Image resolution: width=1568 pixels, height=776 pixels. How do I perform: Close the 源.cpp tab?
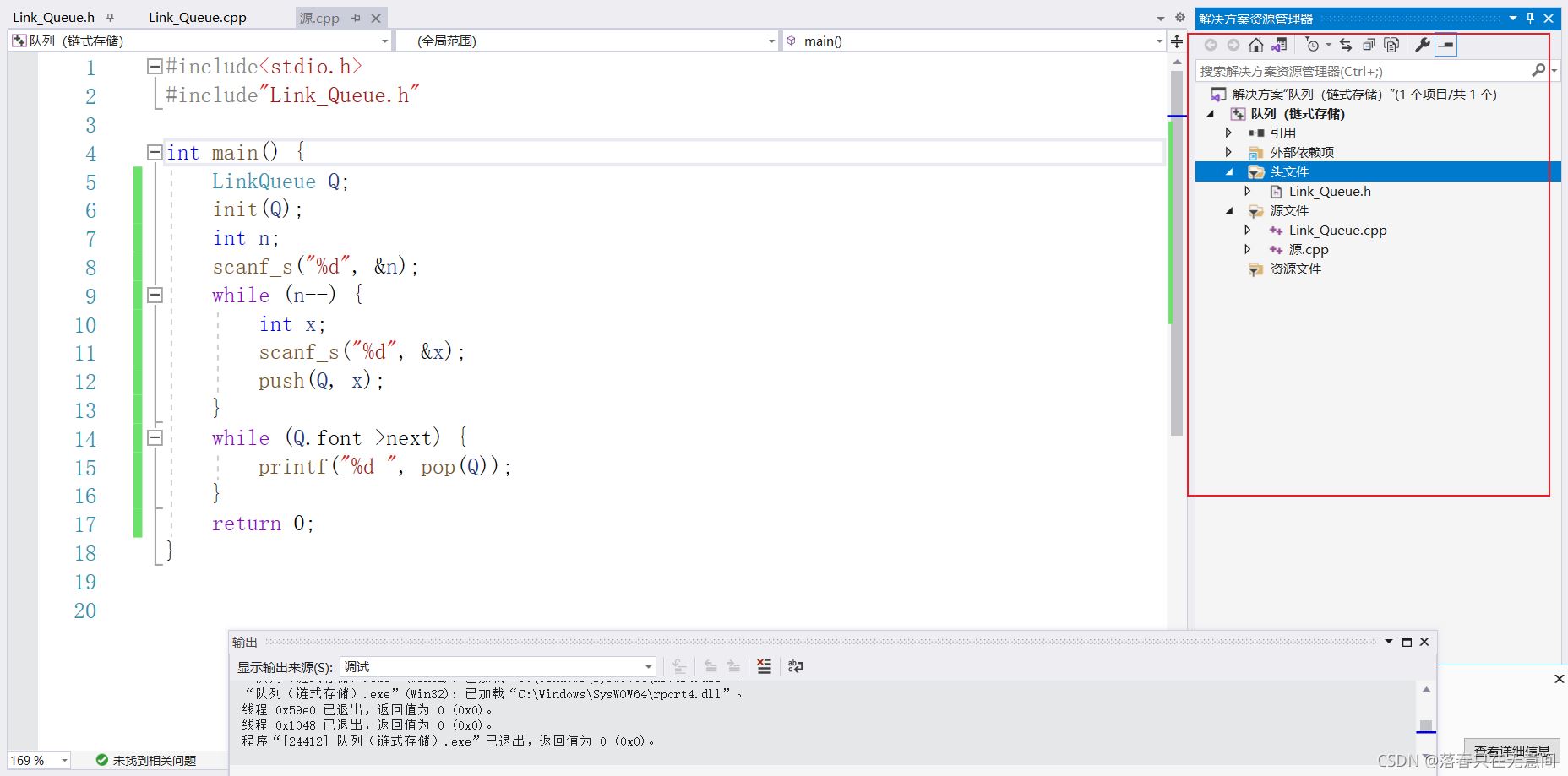tap(376, 18)
